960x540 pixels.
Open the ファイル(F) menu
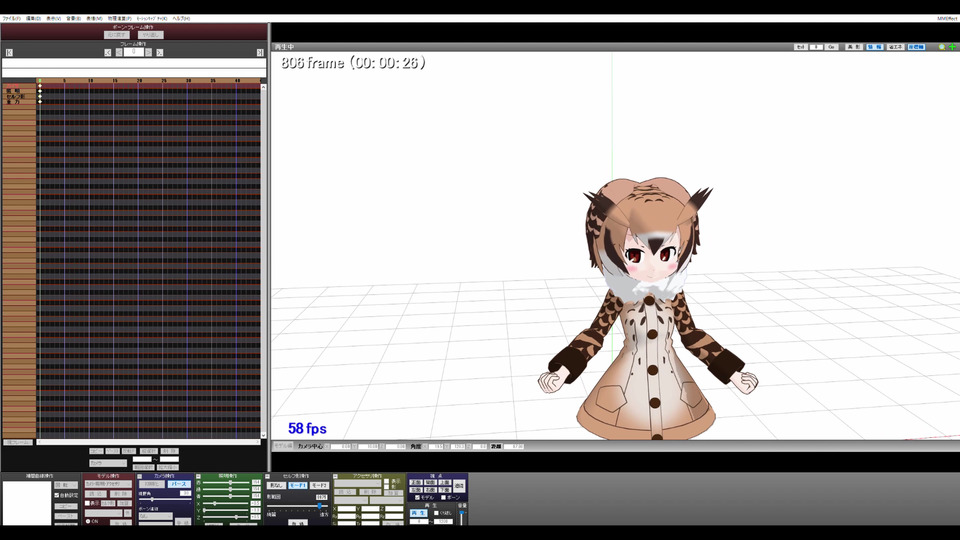(12, 18)
